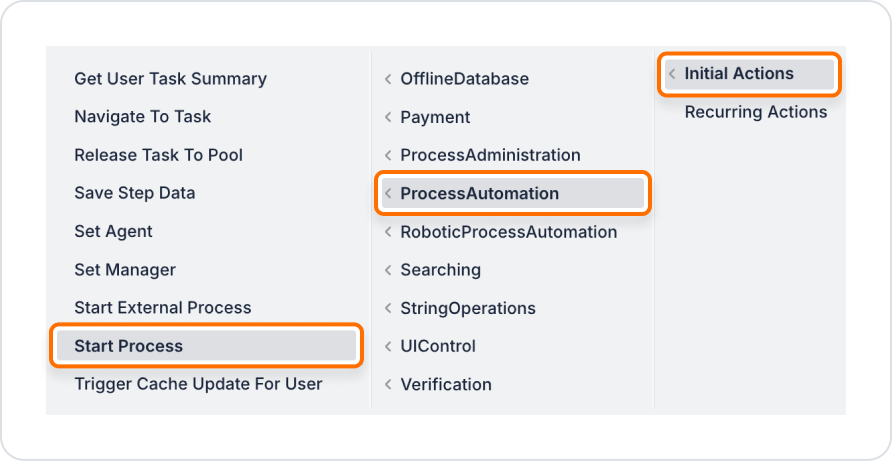This screenshot has height=461, width=892.
Task: Select the Save Step Data action
Action: coord(134,193)
